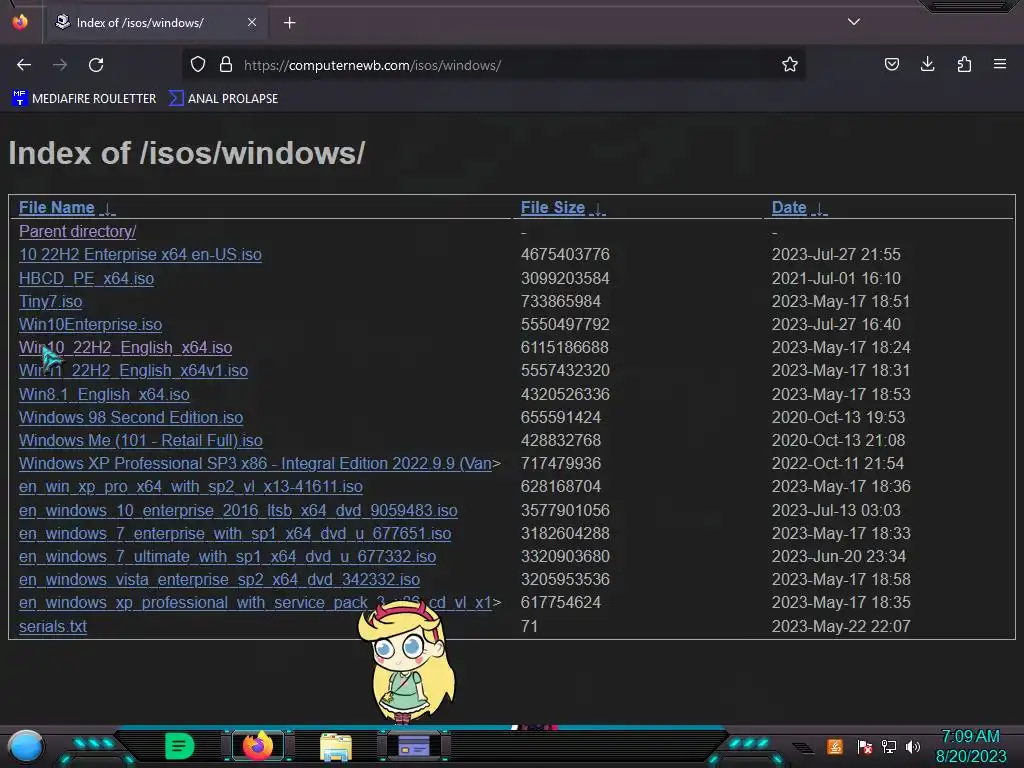
Task: Download Tiny7.iso
Action: [x=50, y=302]
